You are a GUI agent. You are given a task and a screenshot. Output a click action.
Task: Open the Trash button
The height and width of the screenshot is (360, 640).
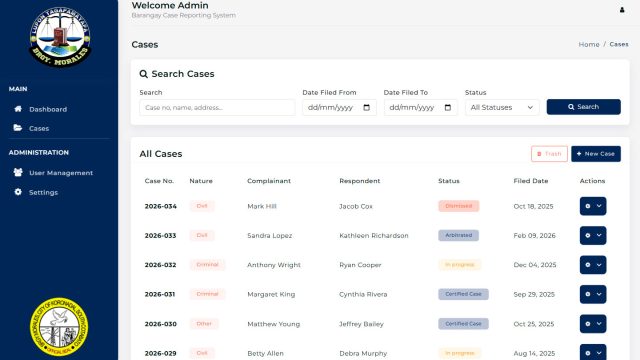pos(549,154)
